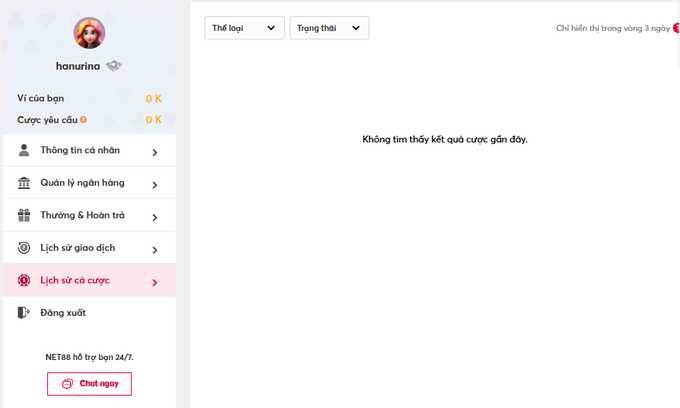Click the Ví của bạn balance amount
Image resolution: width=680 pixels, height=408 pixels.
coord(153,99)
